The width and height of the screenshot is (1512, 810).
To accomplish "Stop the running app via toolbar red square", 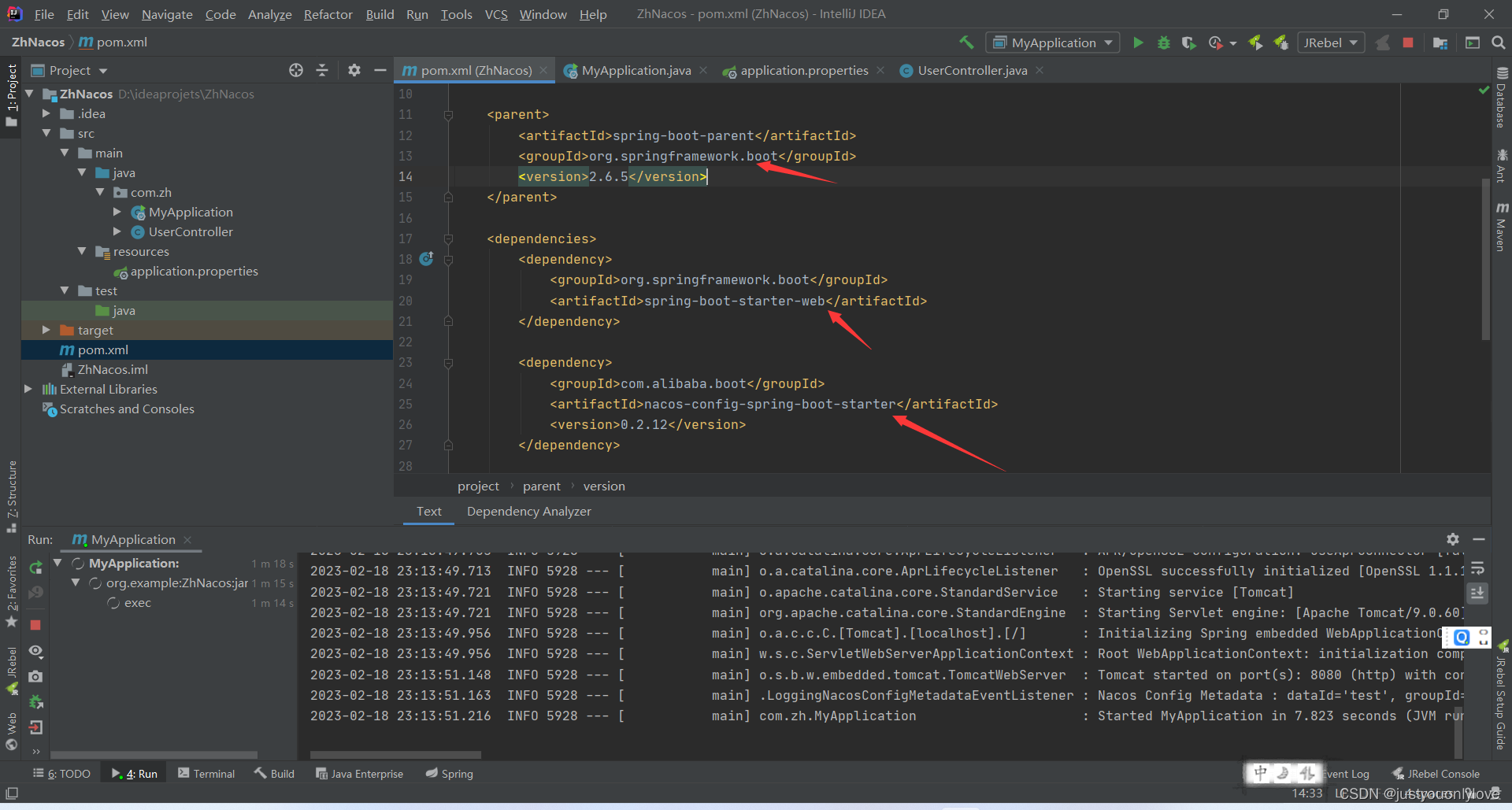I will click(x=1408, y=43).
